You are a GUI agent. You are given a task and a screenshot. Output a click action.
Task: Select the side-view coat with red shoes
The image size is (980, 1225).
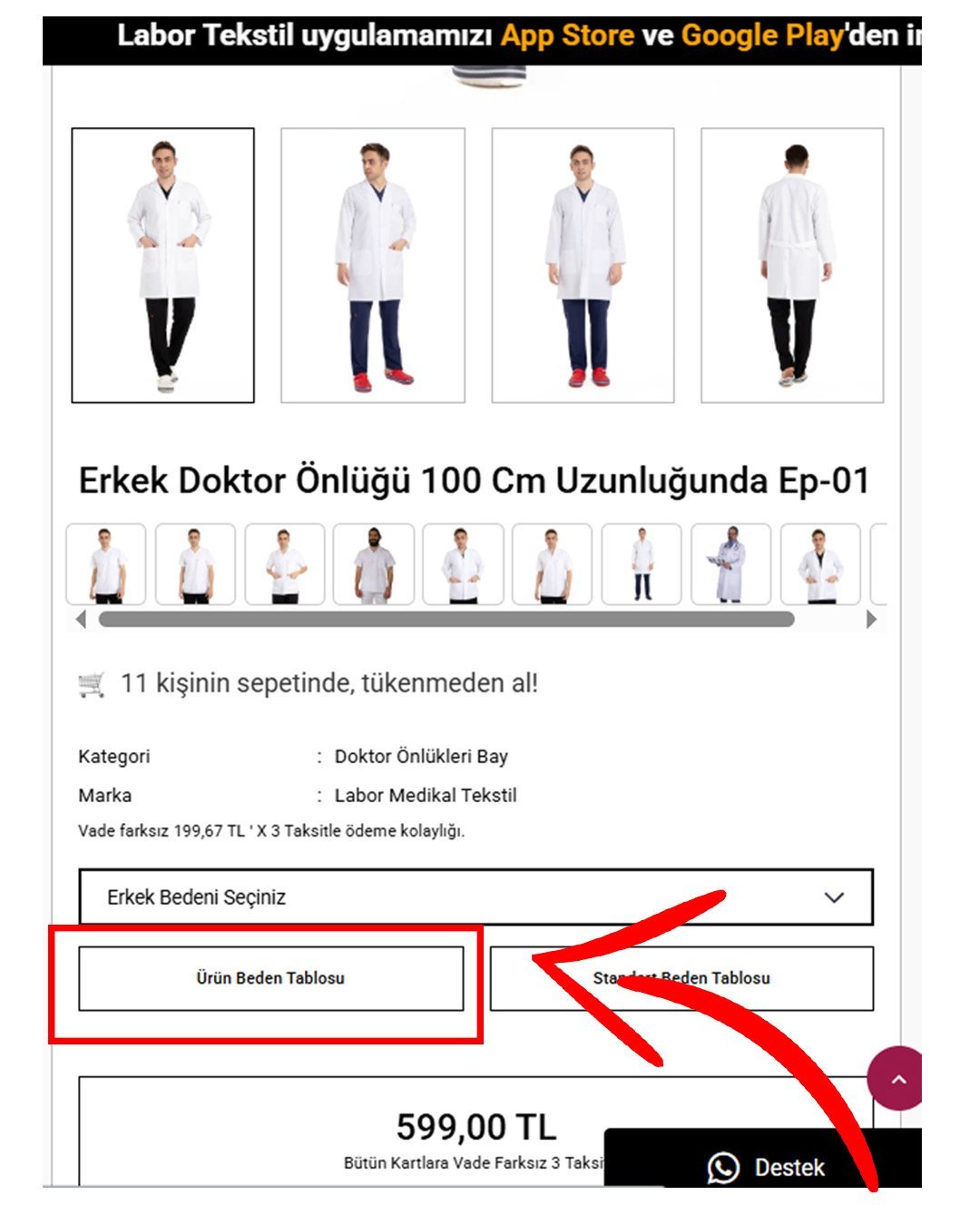coord(373,265)
